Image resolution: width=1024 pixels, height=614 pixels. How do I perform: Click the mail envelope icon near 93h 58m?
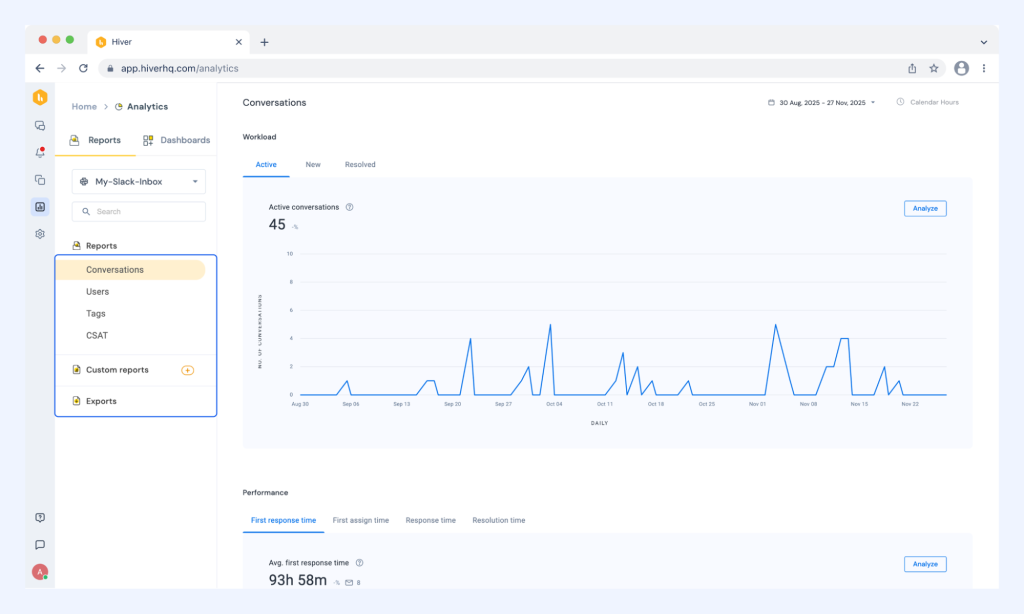349,583
